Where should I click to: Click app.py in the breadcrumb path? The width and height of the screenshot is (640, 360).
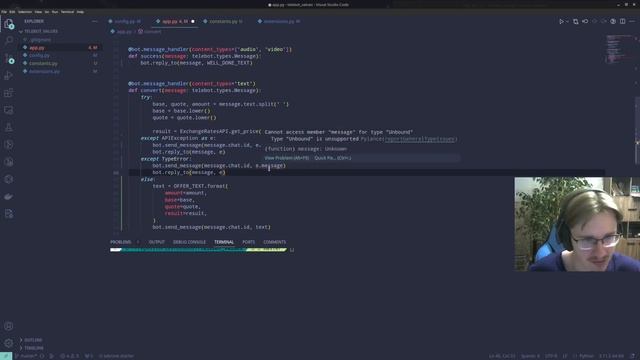124,31
